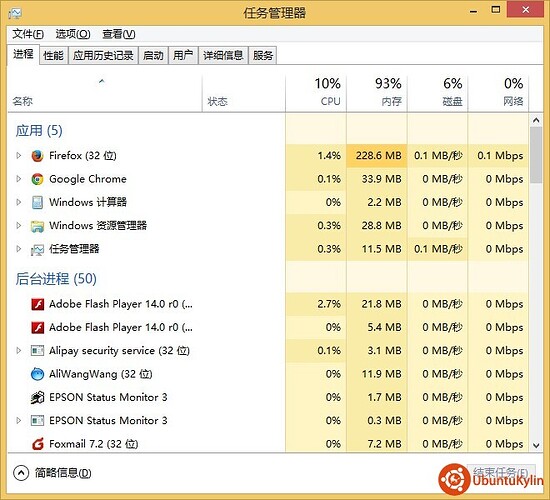Click the EPSON Status Monitor icon at 1.7 MB
Viewport: 550px width, 500px height.
(x=38, y=397)
